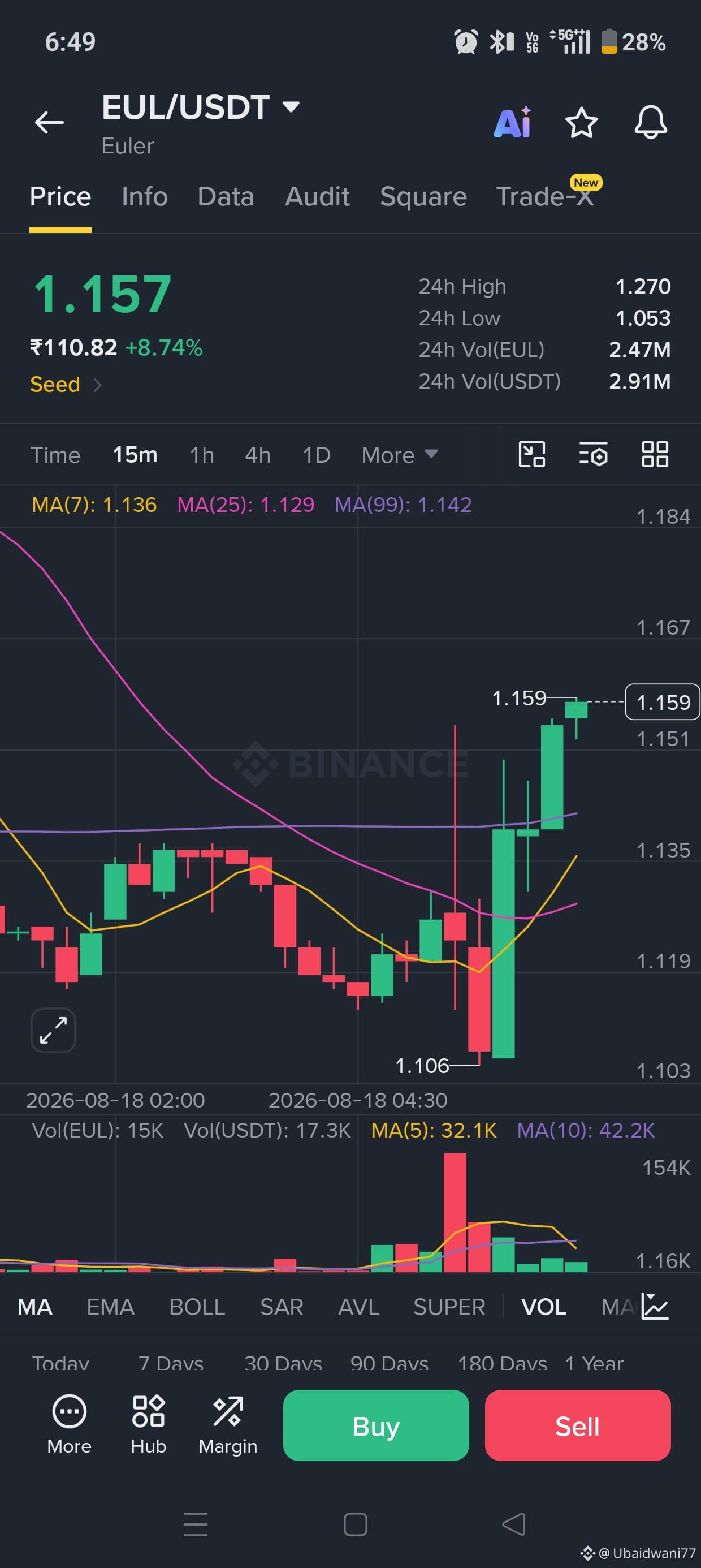This screenshot has height=1568, width=701.
Task: Toggle the BOLL indicator
Action: tap(197, 1307)
